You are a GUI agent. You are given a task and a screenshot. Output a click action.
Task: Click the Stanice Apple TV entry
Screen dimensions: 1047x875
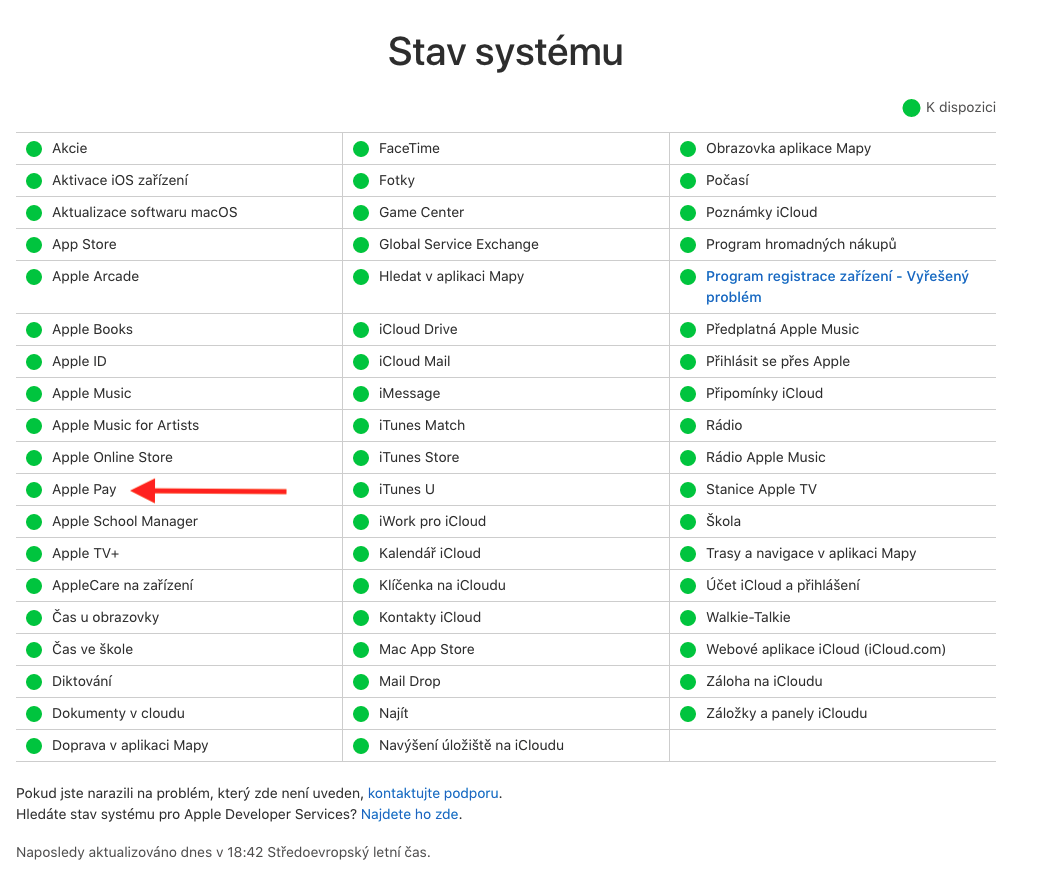(x=761, y=489)
